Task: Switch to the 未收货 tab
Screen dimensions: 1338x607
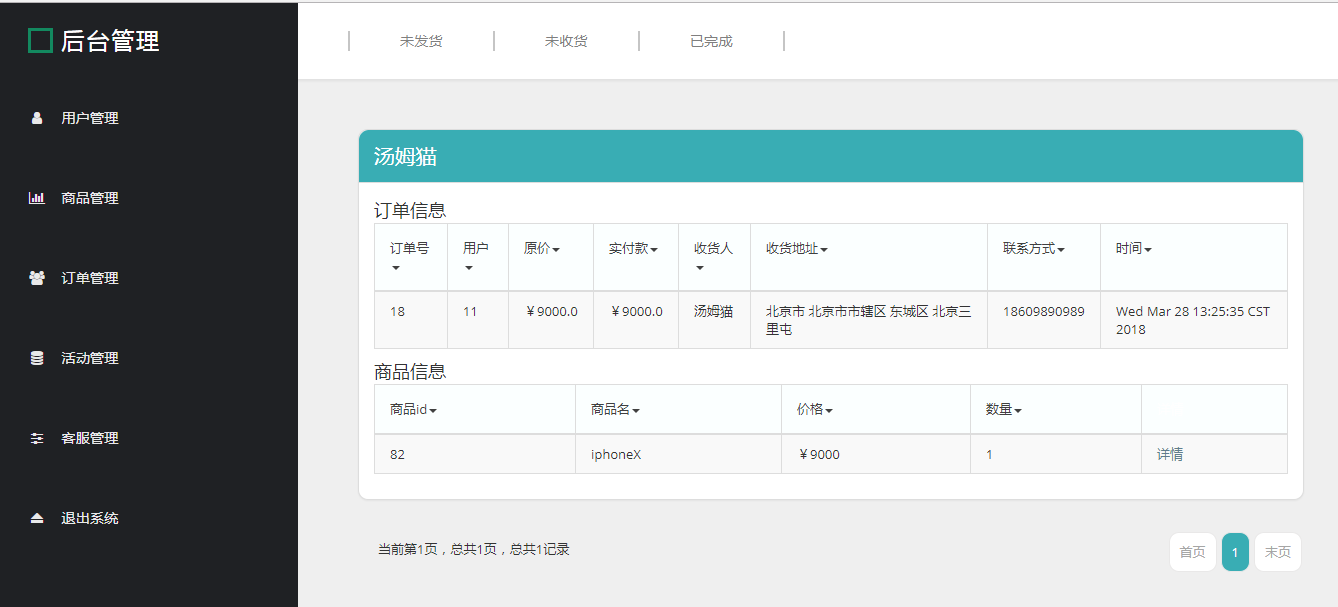Action: coord(566,41)
